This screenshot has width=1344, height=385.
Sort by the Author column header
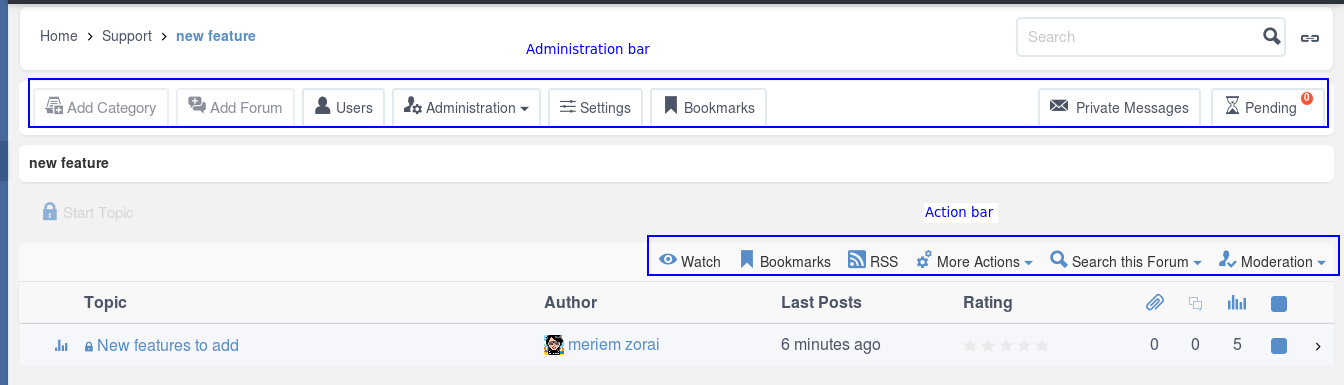point(570,302)
